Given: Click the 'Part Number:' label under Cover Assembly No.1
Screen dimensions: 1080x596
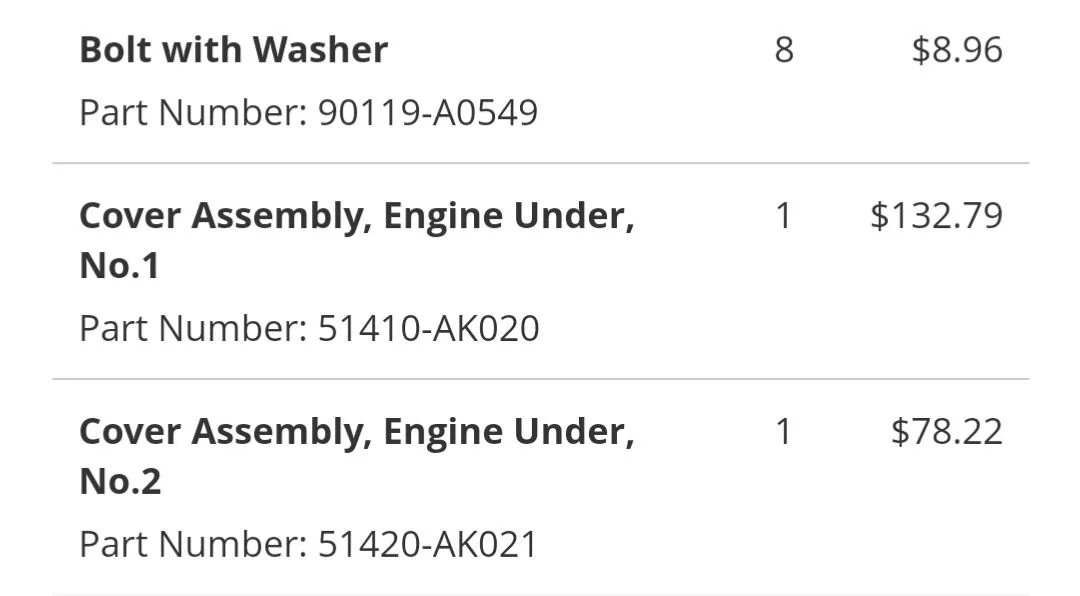Looking at the screenshot, I should pos(194,328).
